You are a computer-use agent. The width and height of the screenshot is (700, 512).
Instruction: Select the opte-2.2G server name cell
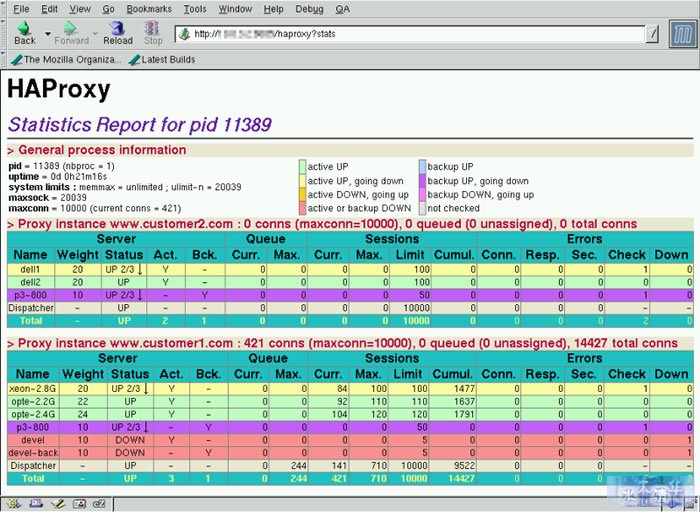(33, 402)
